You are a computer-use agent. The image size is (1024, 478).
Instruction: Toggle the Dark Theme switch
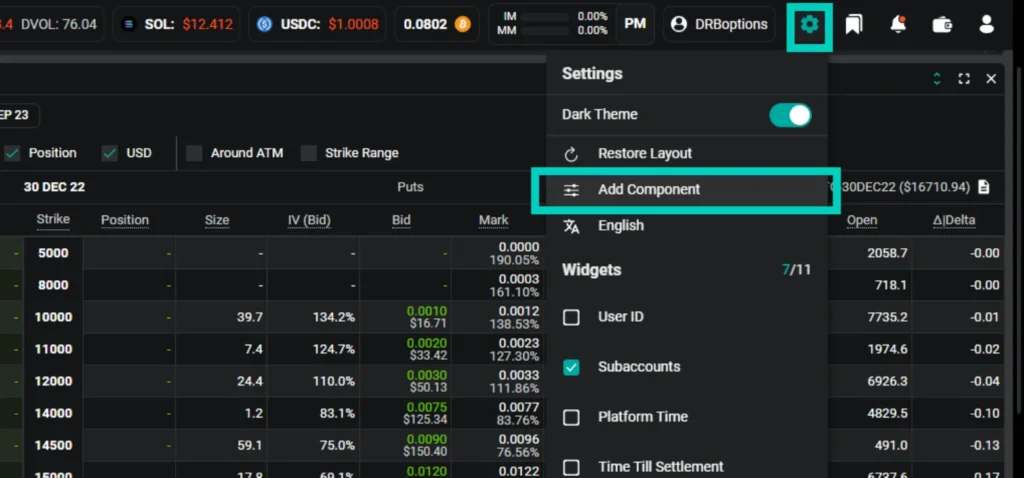coord(790,115)
